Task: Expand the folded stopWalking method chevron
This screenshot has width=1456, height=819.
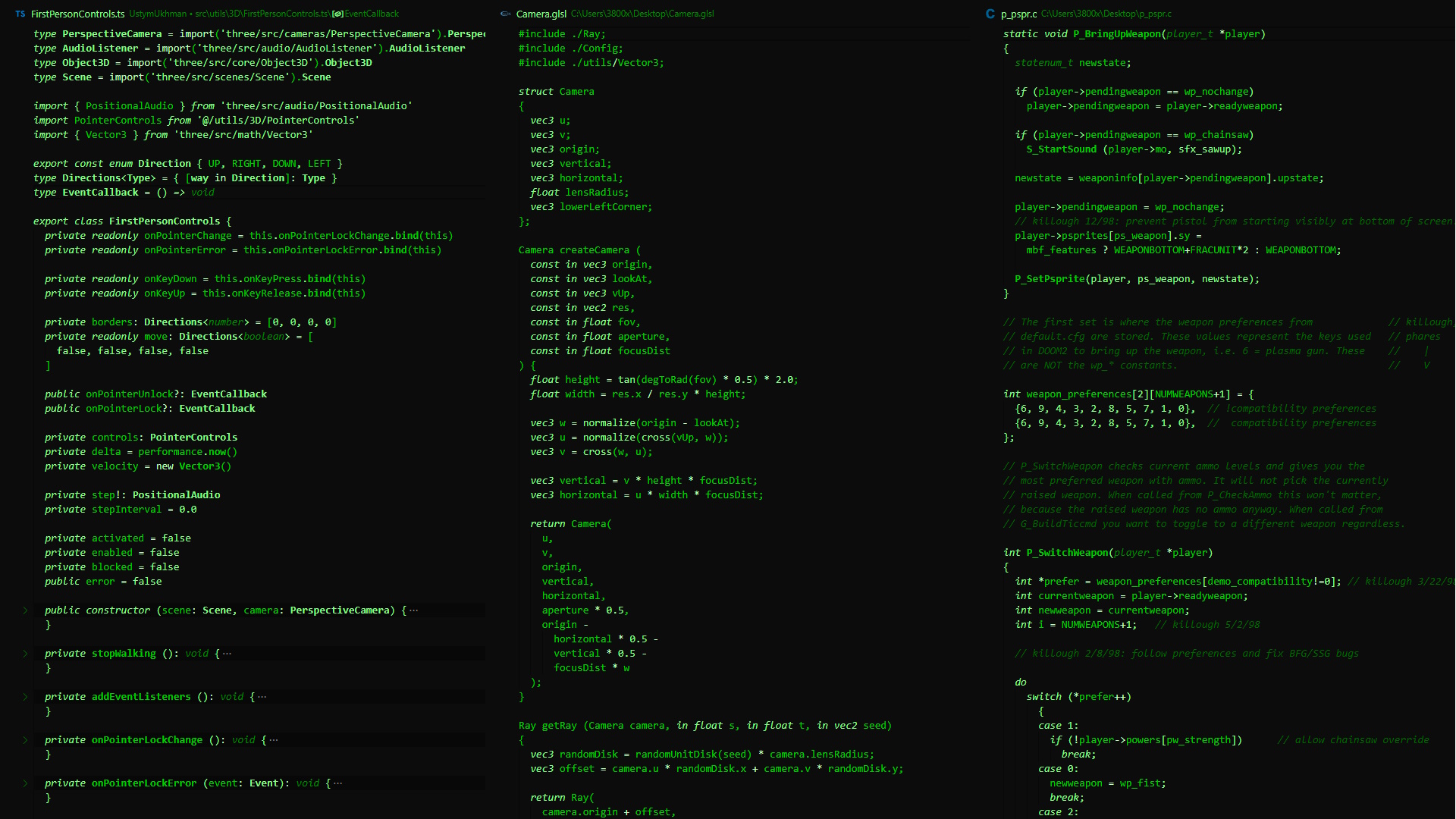Action: pos(25,654)
